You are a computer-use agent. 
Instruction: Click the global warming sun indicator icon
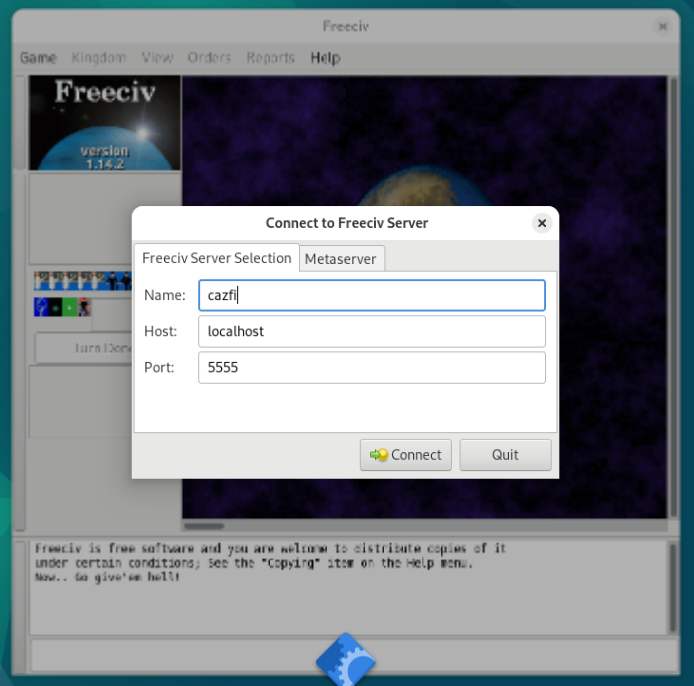click(56, 307)
